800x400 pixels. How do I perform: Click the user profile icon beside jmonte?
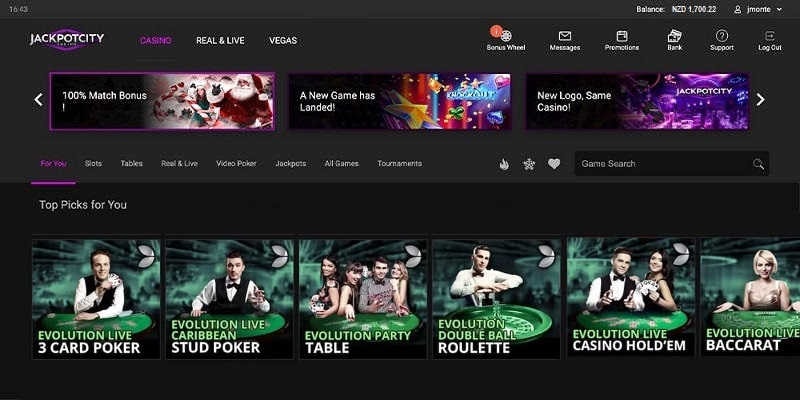coord(737,9)
